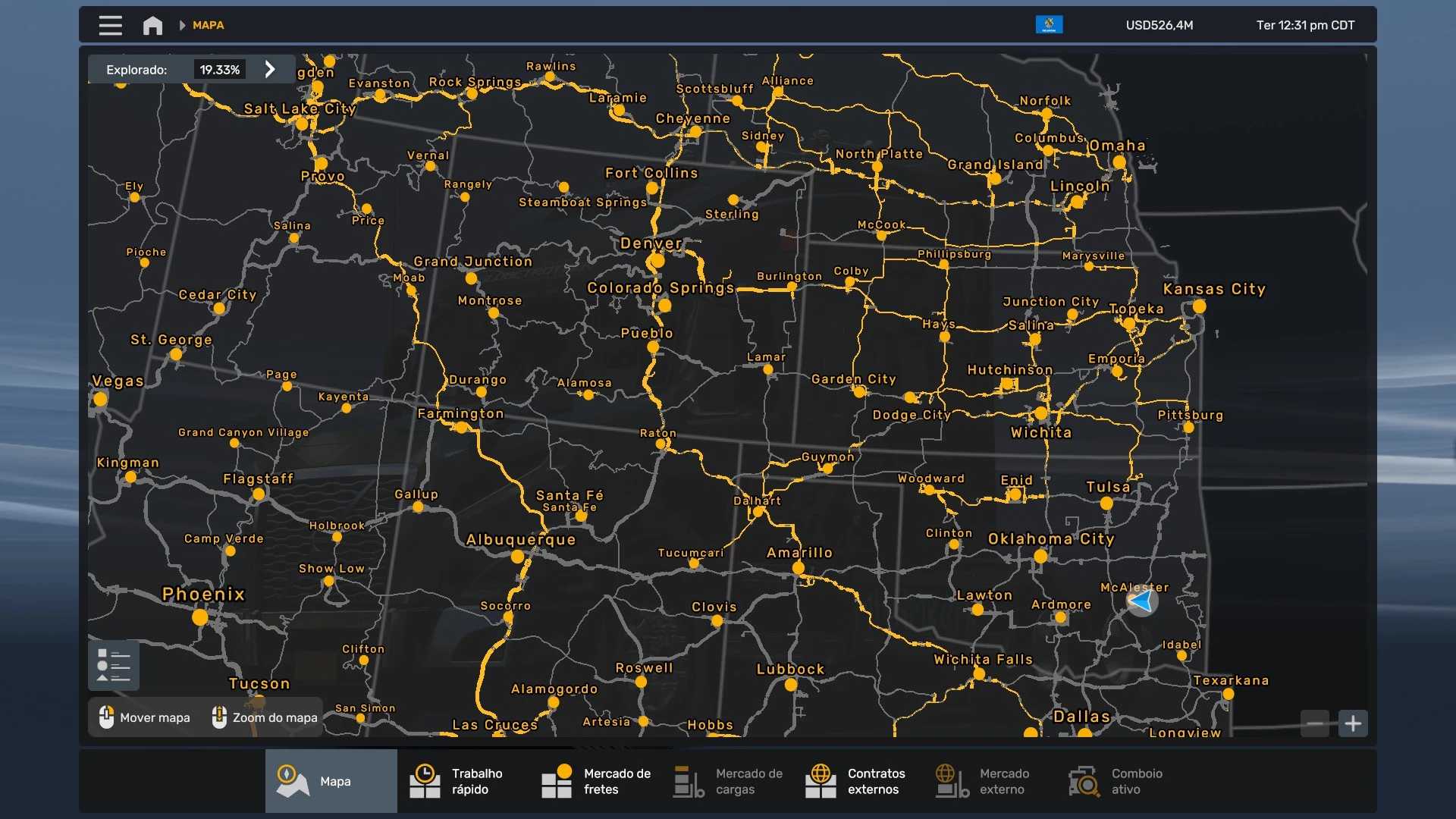Go to the home screen icon
This screenshot has height=819, width=1456.
point(152,26)
